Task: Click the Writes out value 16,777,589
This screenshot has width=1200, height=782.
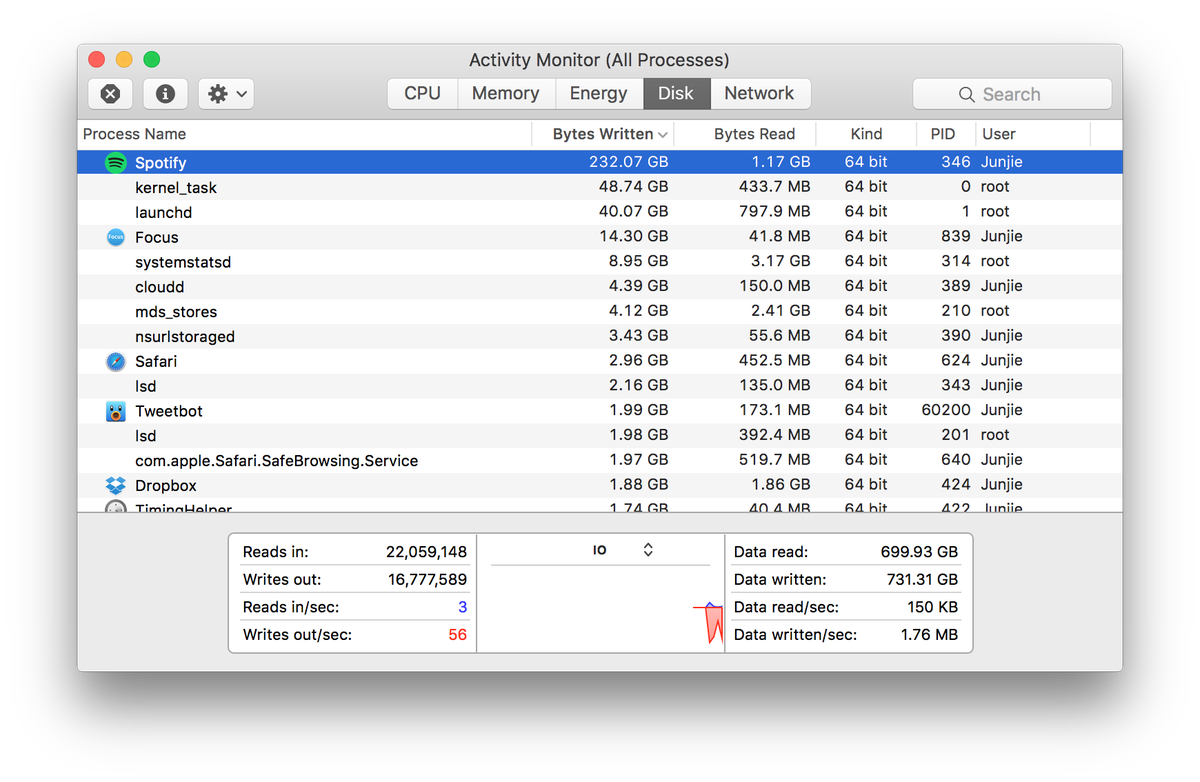Action: (427, 579)
